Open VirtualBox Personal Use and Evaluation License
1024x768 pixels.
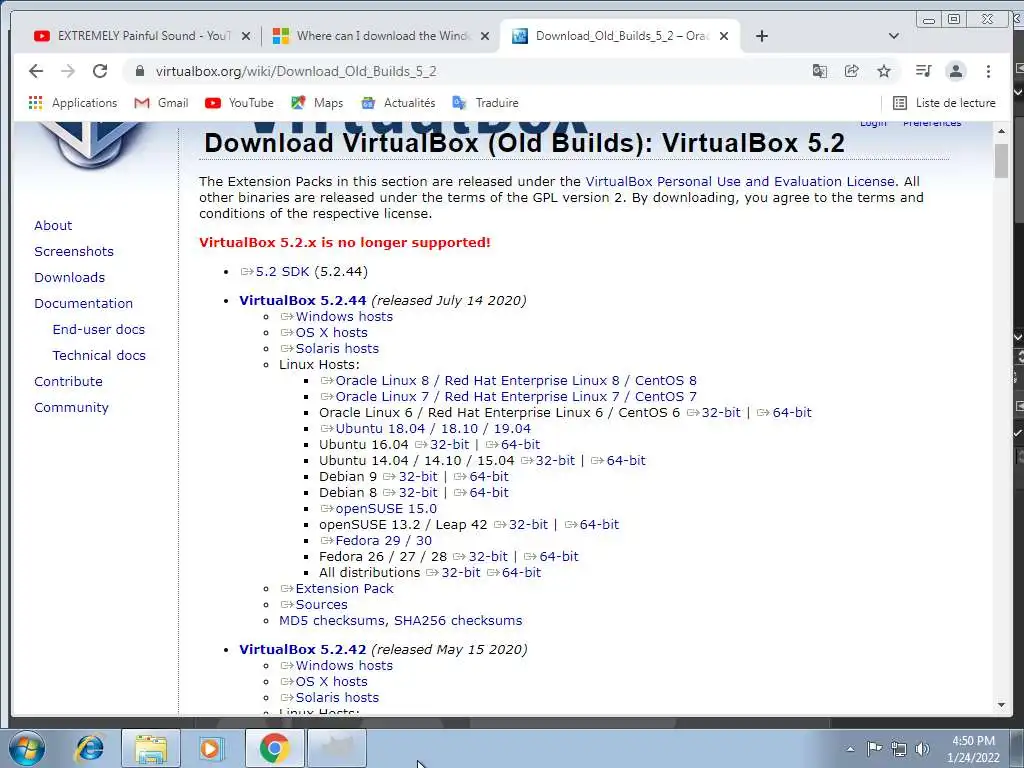pos(740,182)
